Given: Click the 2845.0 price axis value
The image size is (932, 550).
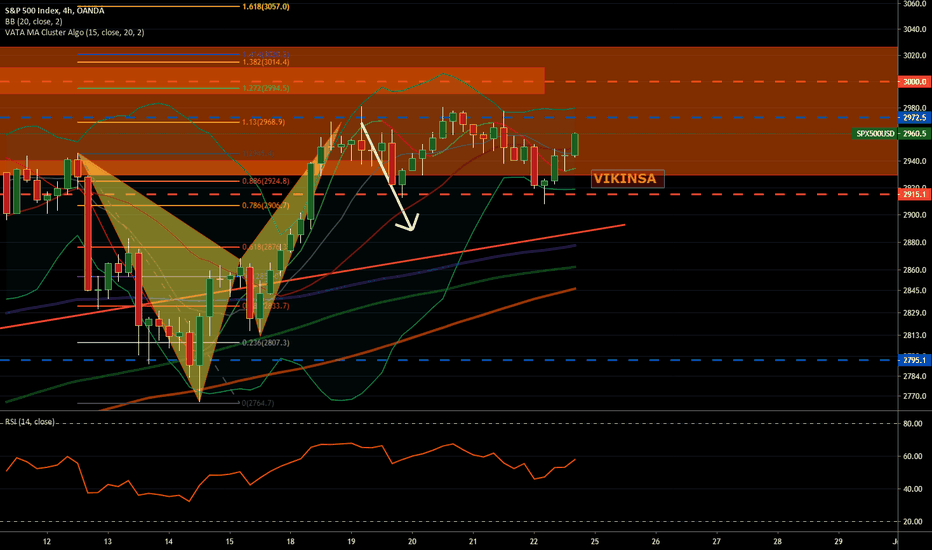Looking at the screenshot, I should [x=915, y=291].
